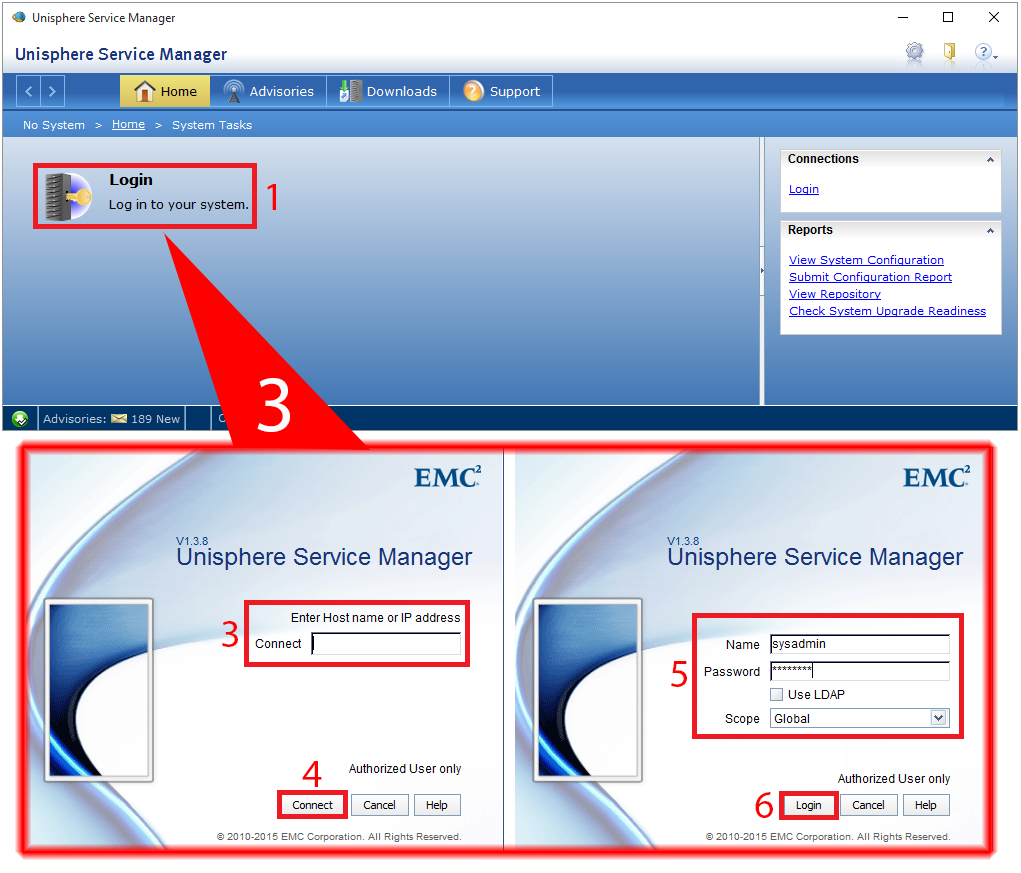This screenshot has height=873, width=1021.
Task: Collapse the Reports panel
Action: click(x=991, y=230)
